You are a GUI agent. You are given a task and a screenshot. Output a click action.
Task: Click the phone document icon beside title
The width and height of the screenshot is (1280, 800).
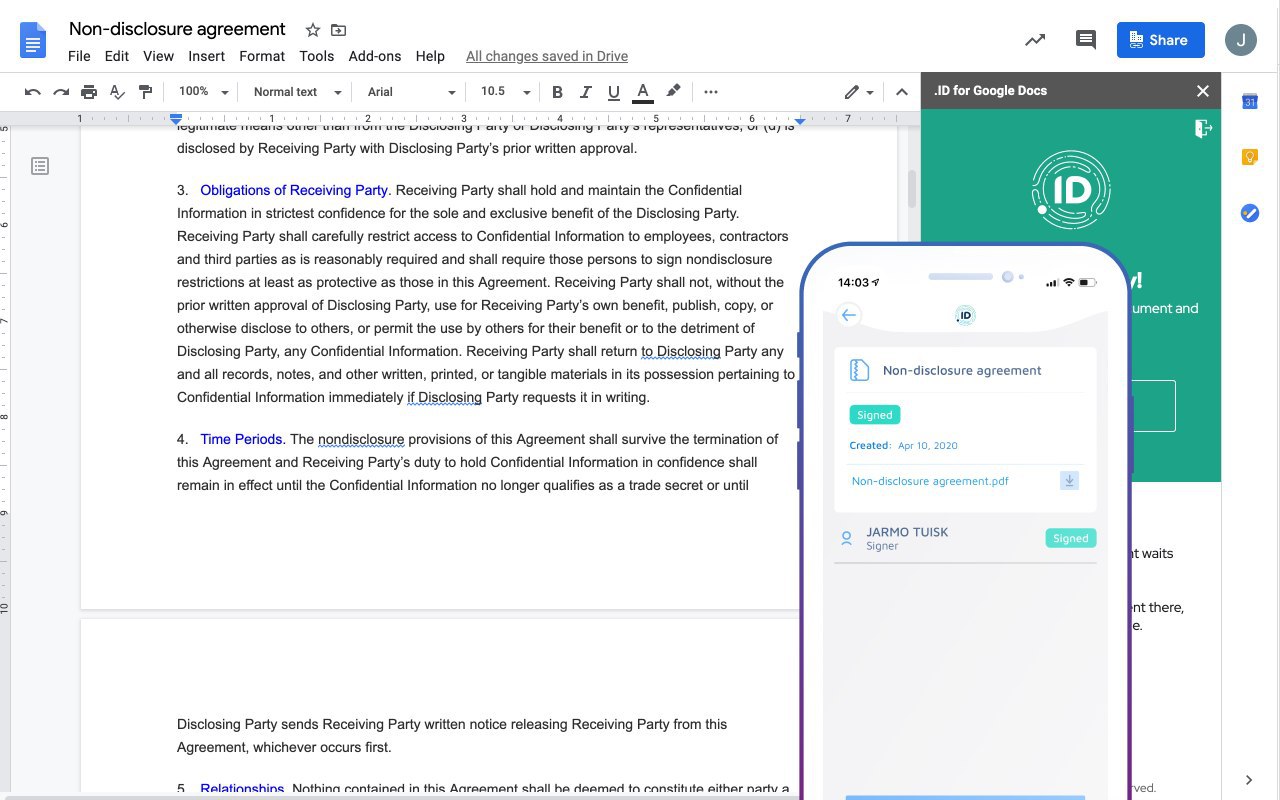point(859,370)
